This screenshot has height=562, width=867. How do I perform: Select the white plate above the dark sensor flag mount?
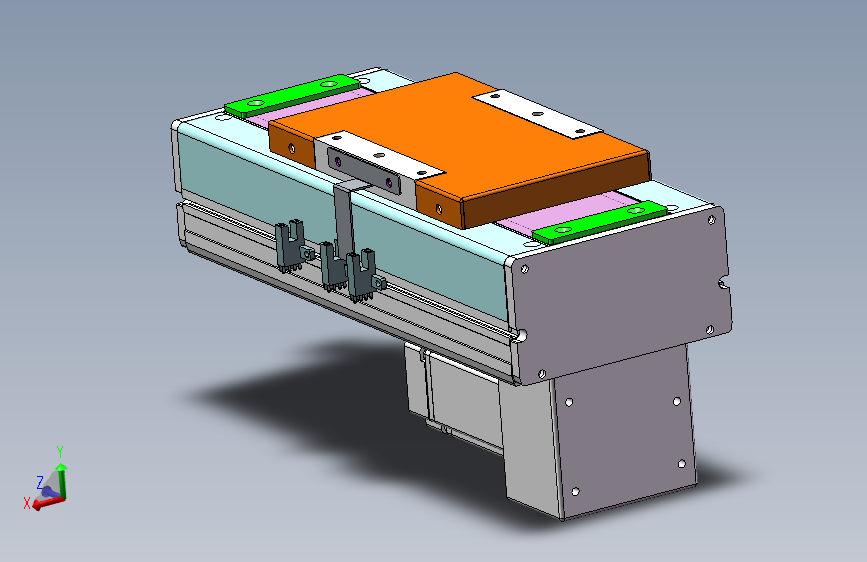(x=380, y=155)
